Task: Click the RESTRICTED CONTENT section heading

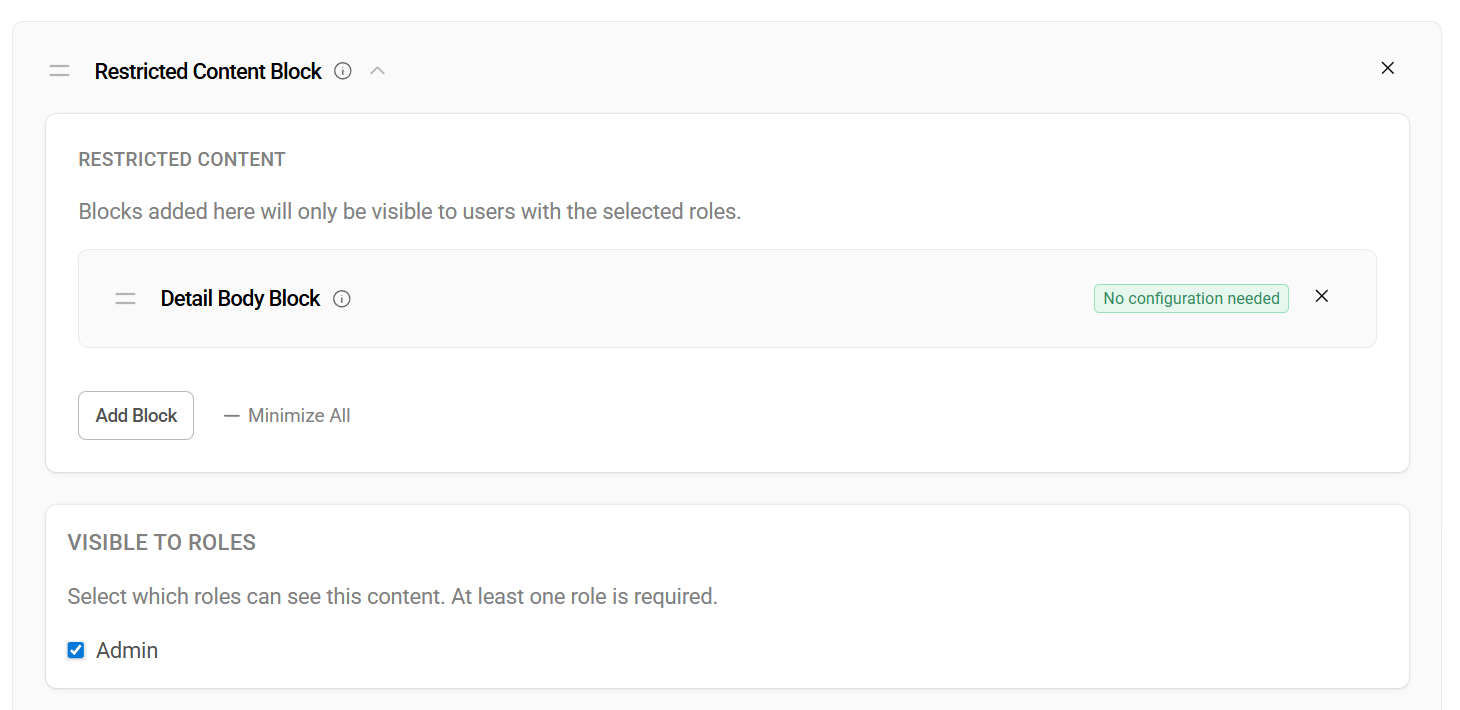Action: pos(181,159)
